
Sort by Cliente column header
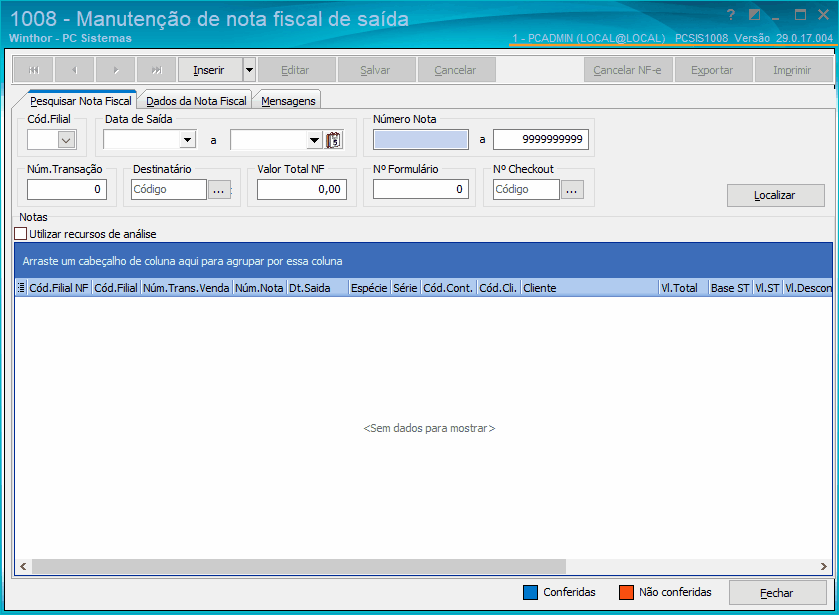pyautogui.click(x=590, y=288)
